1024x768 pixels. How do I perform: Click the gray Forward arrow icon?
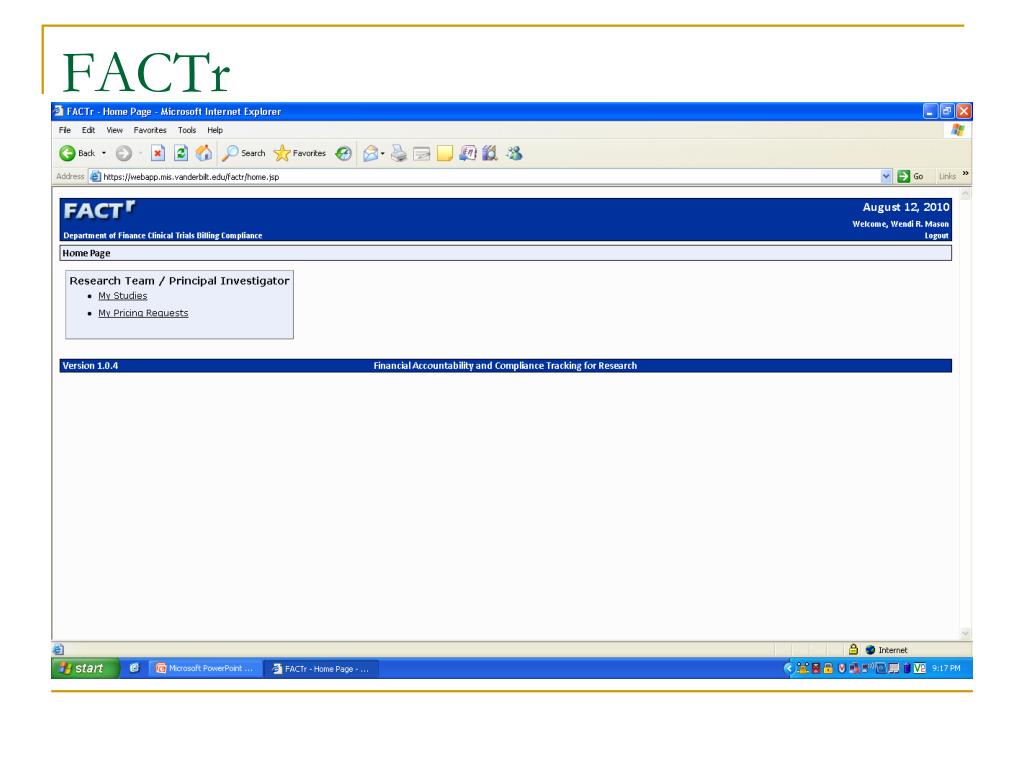click(123, 153)
